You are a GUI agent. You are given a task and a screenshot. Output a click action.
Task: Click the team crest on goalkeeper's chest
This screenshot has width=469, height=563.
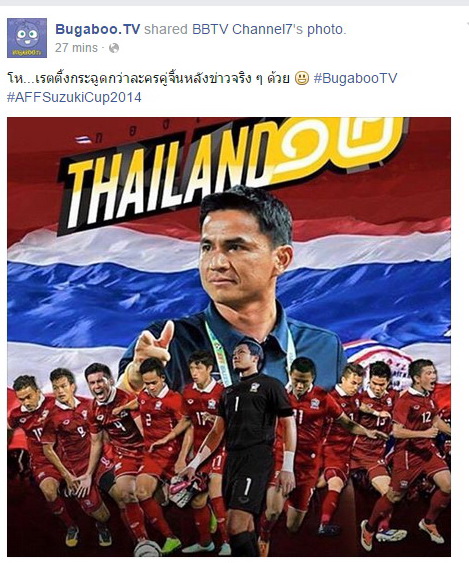255,387
